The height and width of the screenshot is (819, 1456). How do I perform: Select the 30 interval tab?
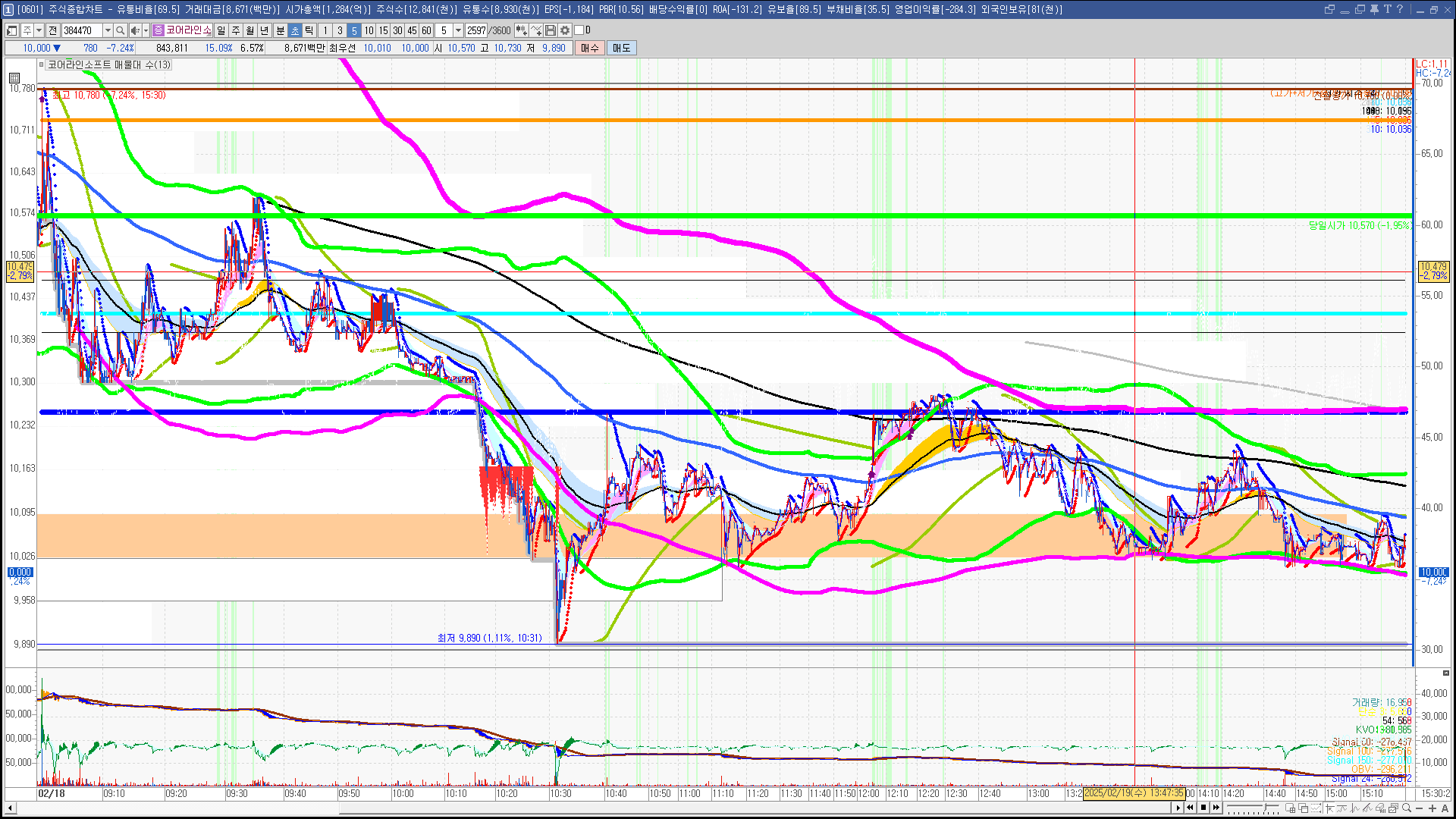coord(397,30)
